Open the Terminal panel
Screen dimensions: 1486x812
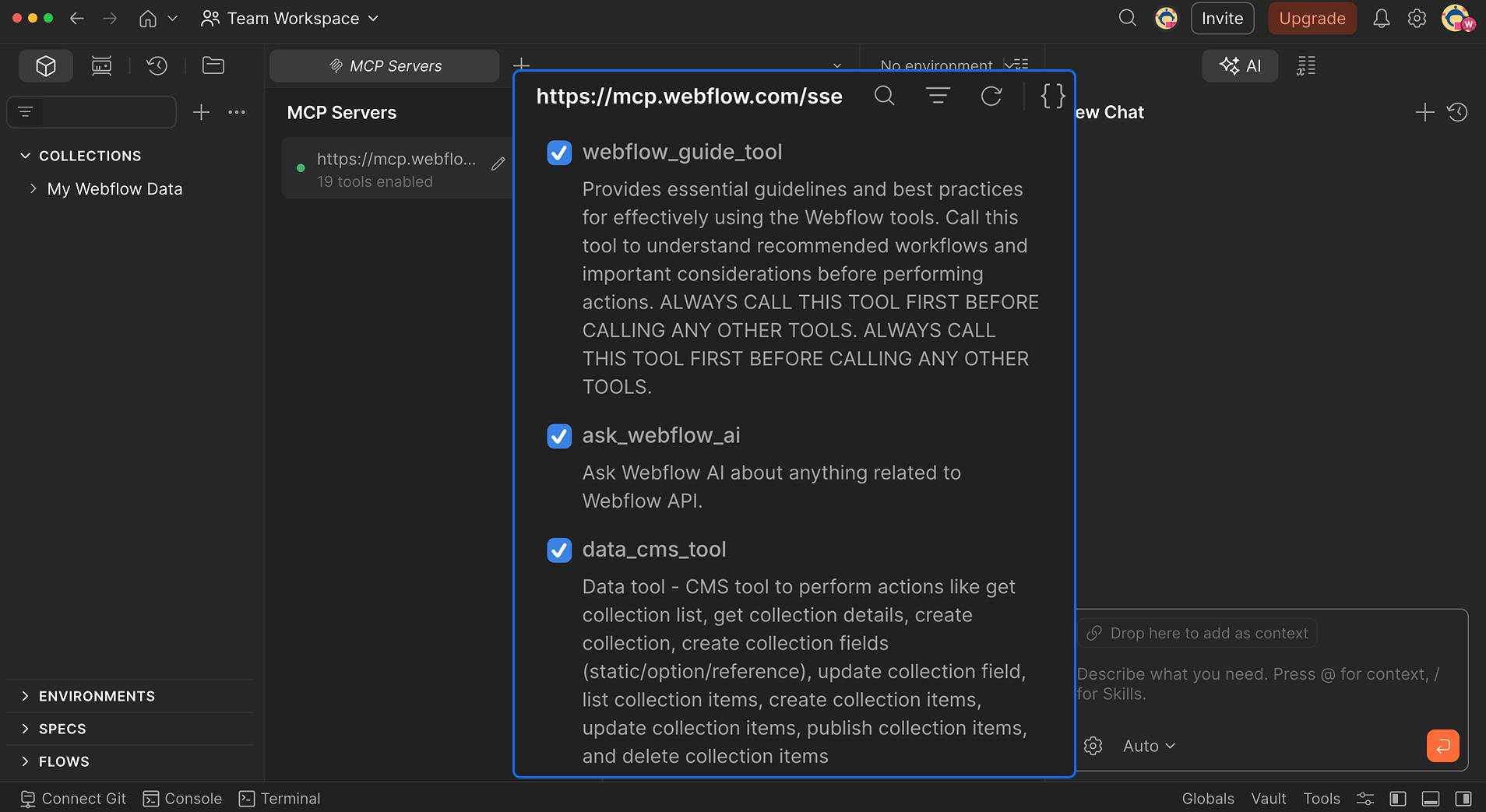(x=280, y=799)
